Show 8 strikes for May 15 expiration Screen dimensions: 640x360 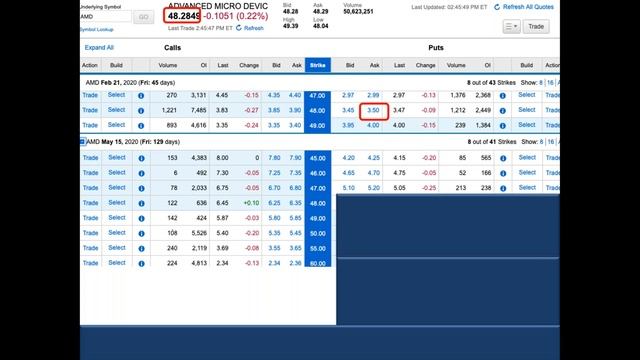point(542,142)
